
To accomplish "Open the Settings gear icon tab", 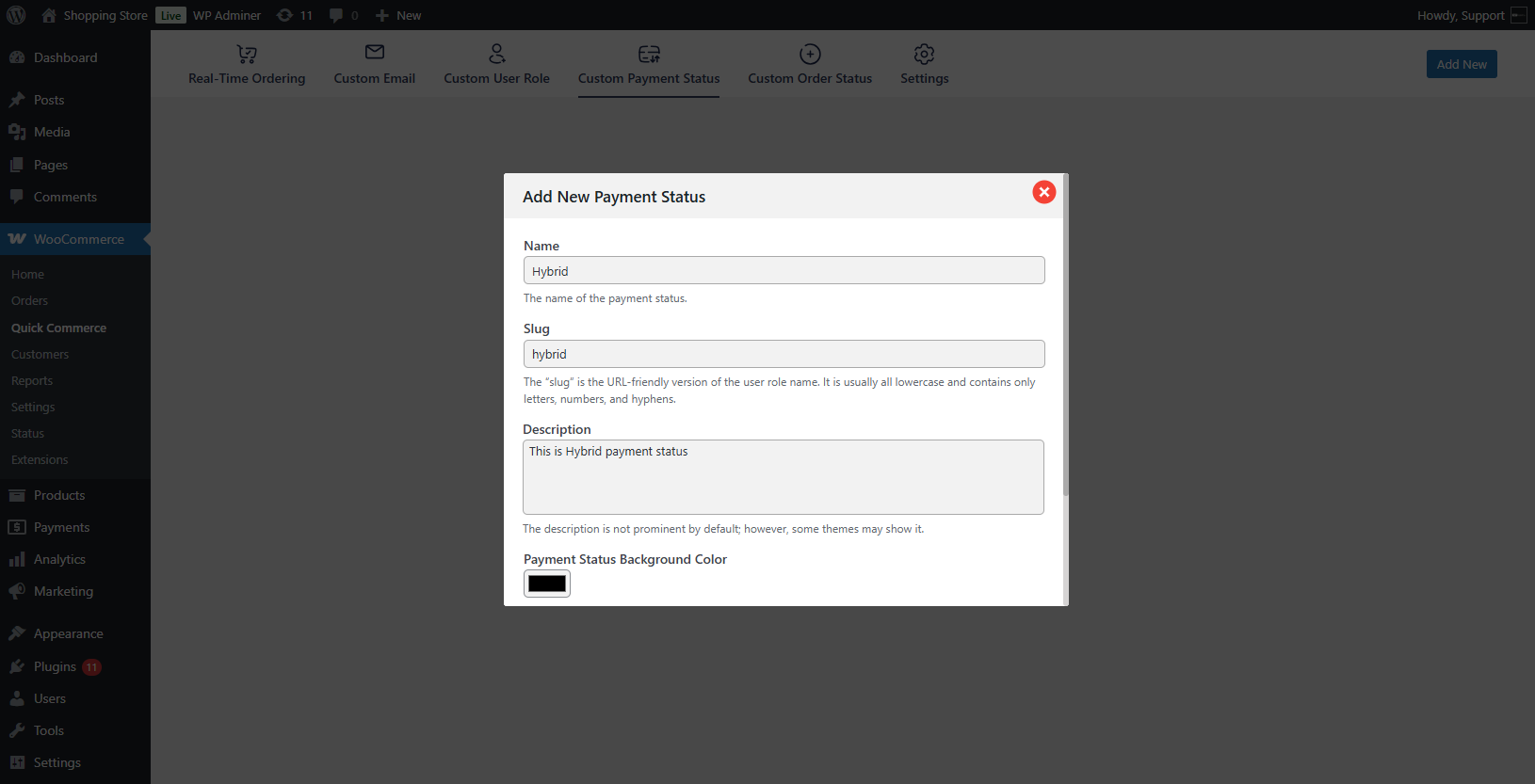I will coord(924,54).
